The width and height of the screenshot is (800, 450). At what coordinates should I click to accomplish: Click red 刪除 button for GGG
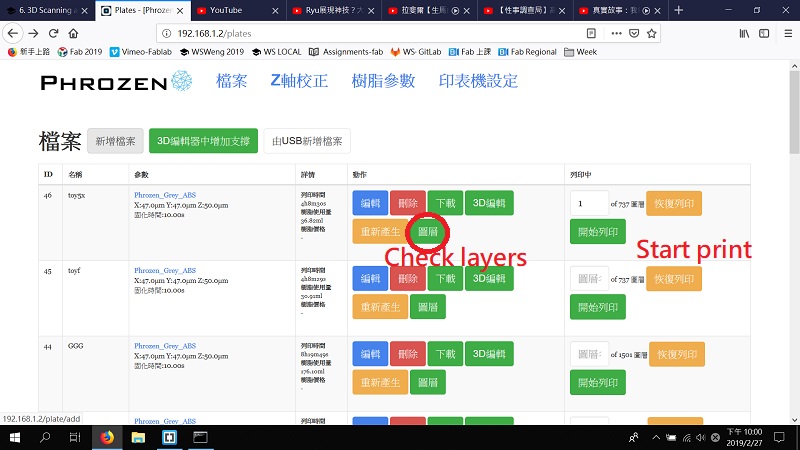click(408, 354)
